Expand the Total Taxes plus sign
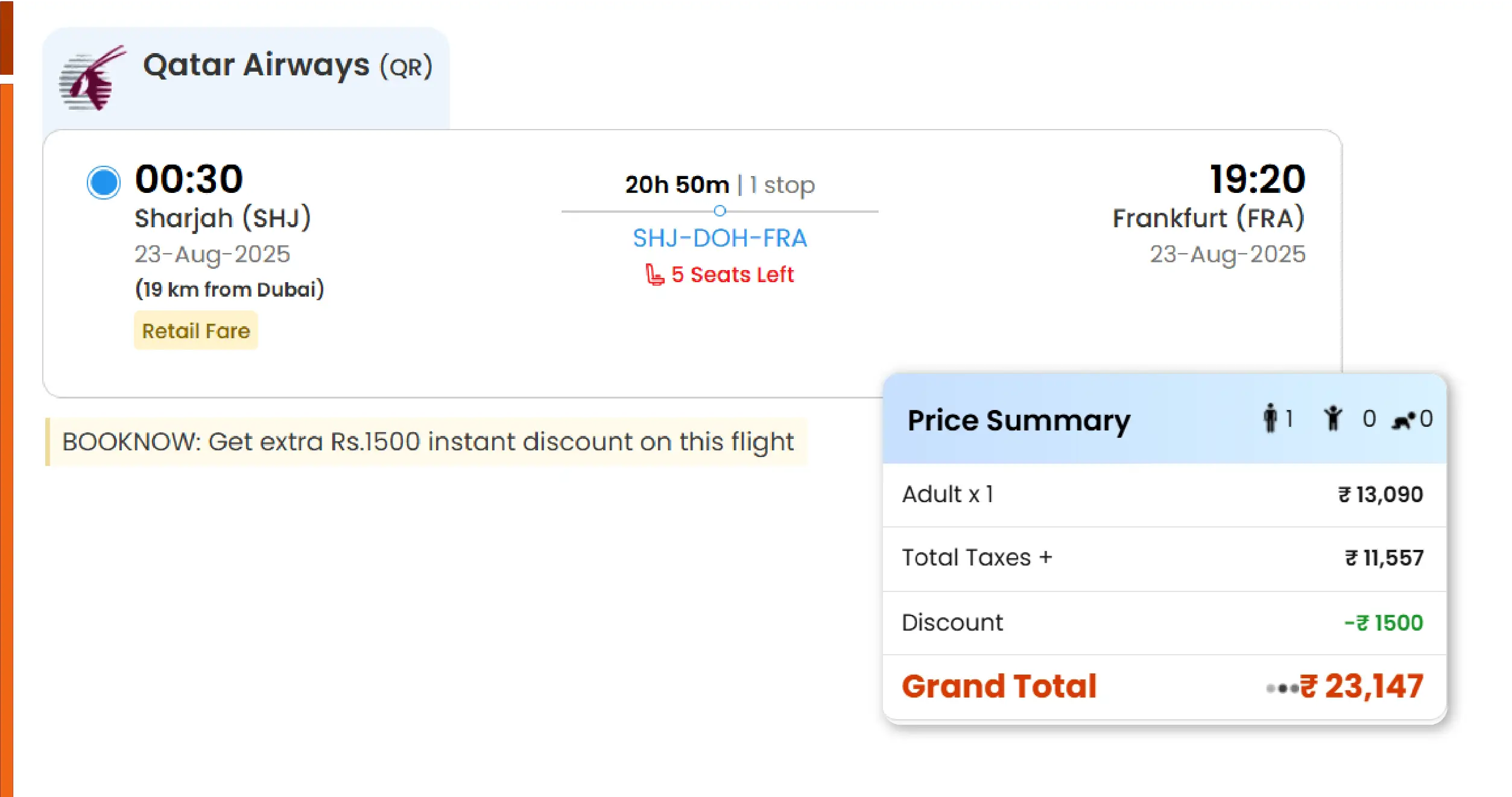This screenshot has width=1512, height=797. [1046, 558]
